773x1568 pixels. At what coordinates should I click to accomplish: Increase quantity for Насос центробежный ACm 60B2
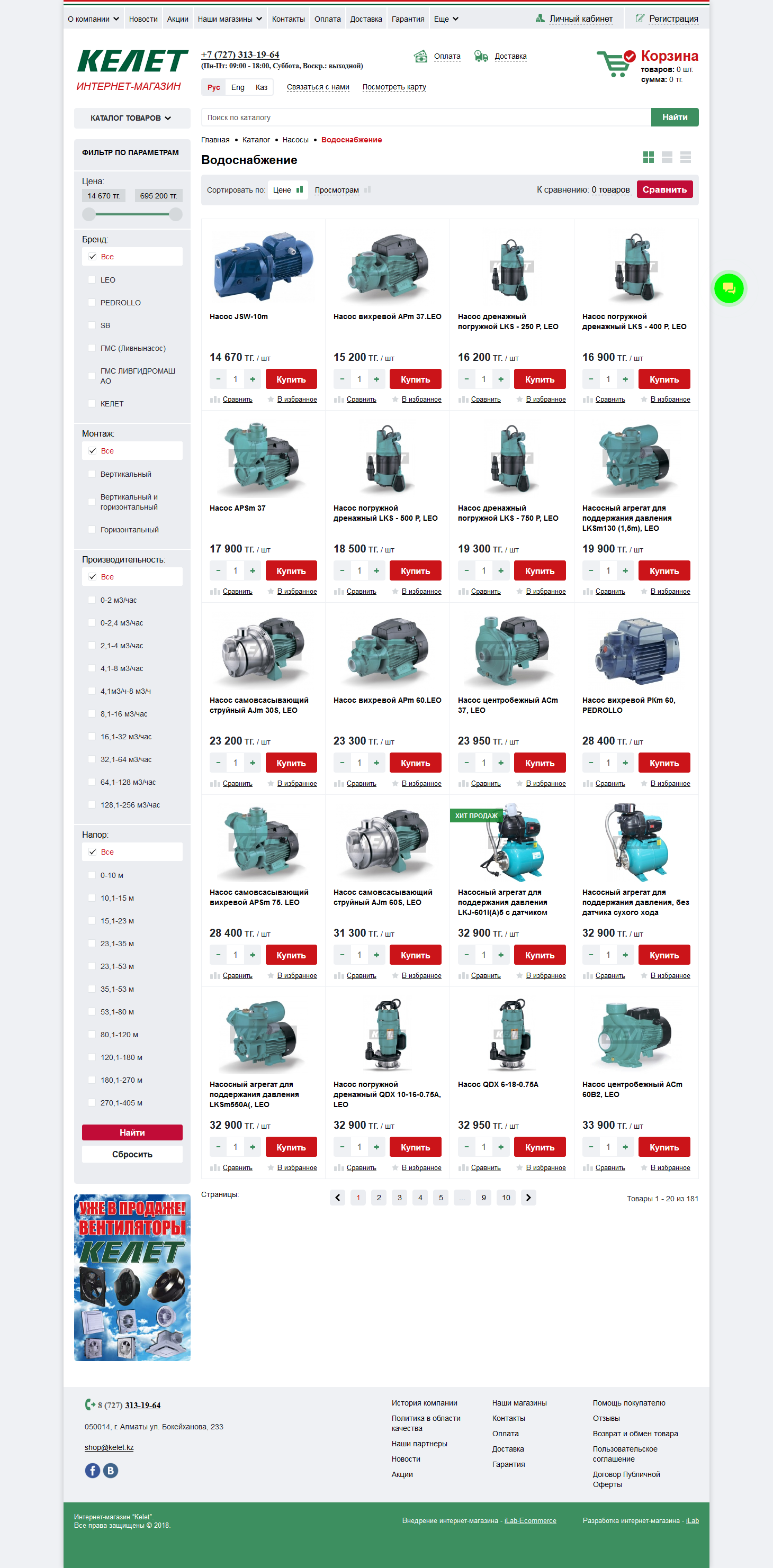click(626, 1147)
